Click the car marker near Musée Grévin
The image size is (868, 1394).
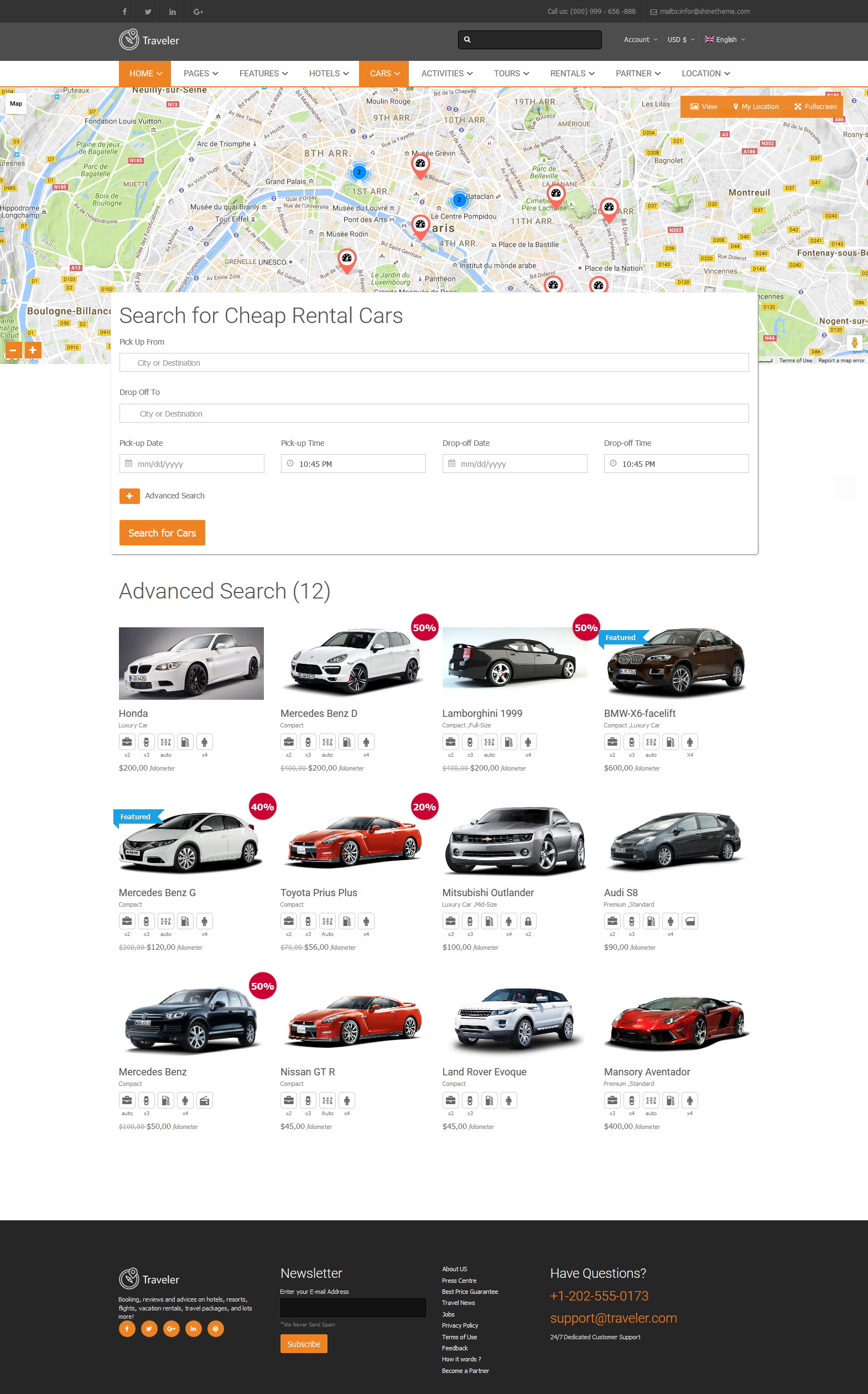420,165
